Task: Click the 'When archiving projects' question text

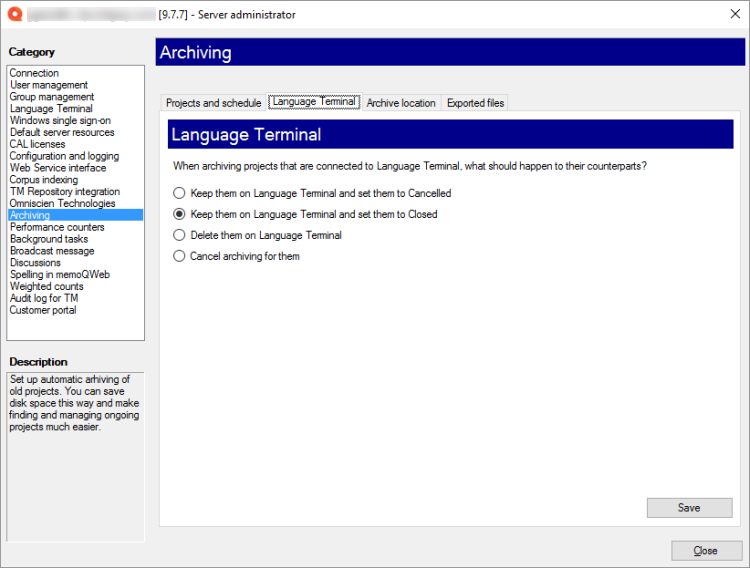Action: [x=410, y=166]
